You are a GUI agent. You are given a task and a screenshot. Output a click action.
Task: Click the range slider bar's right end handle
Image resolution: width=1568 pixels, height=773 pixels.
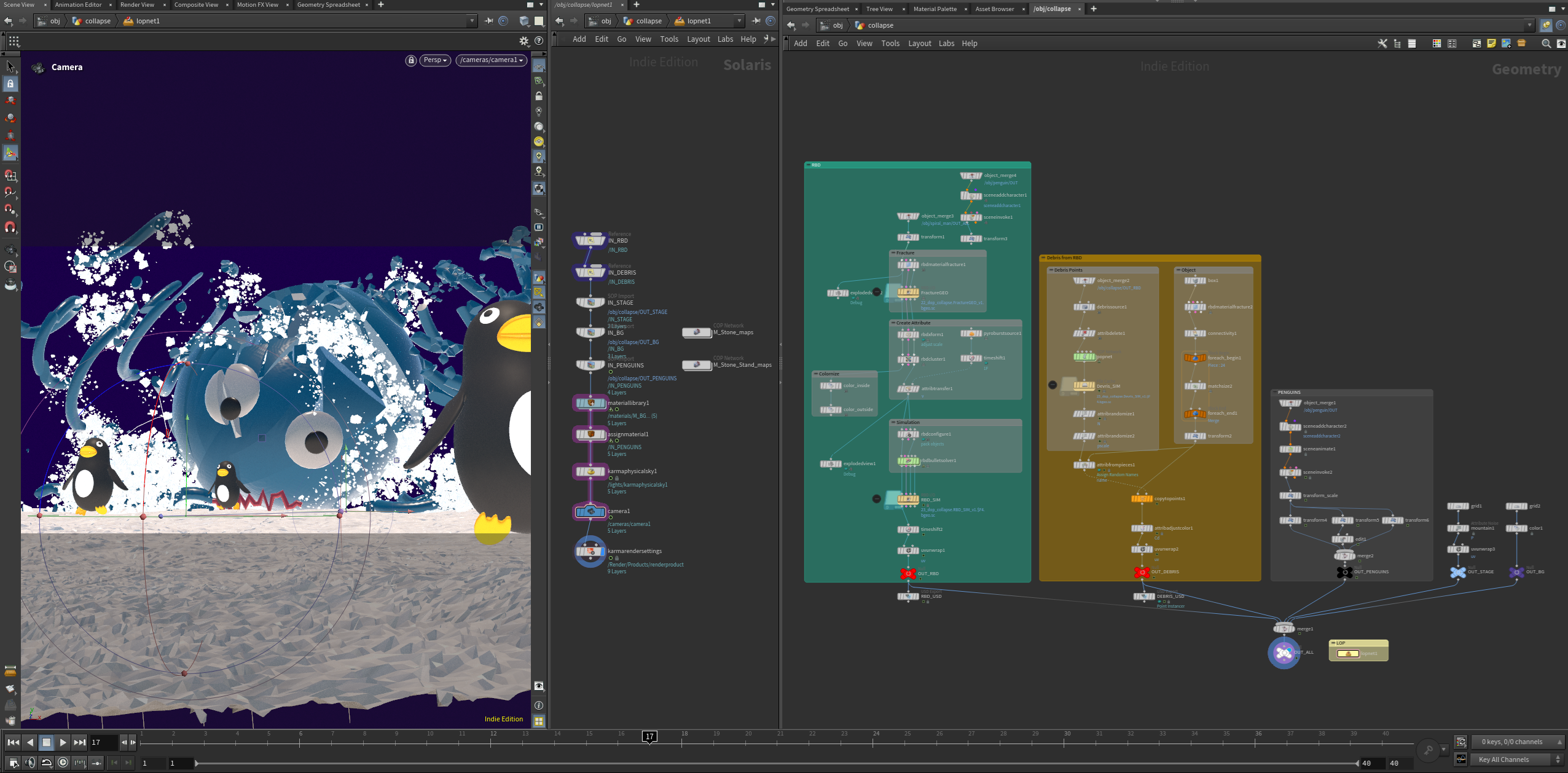pos(1357,763)
